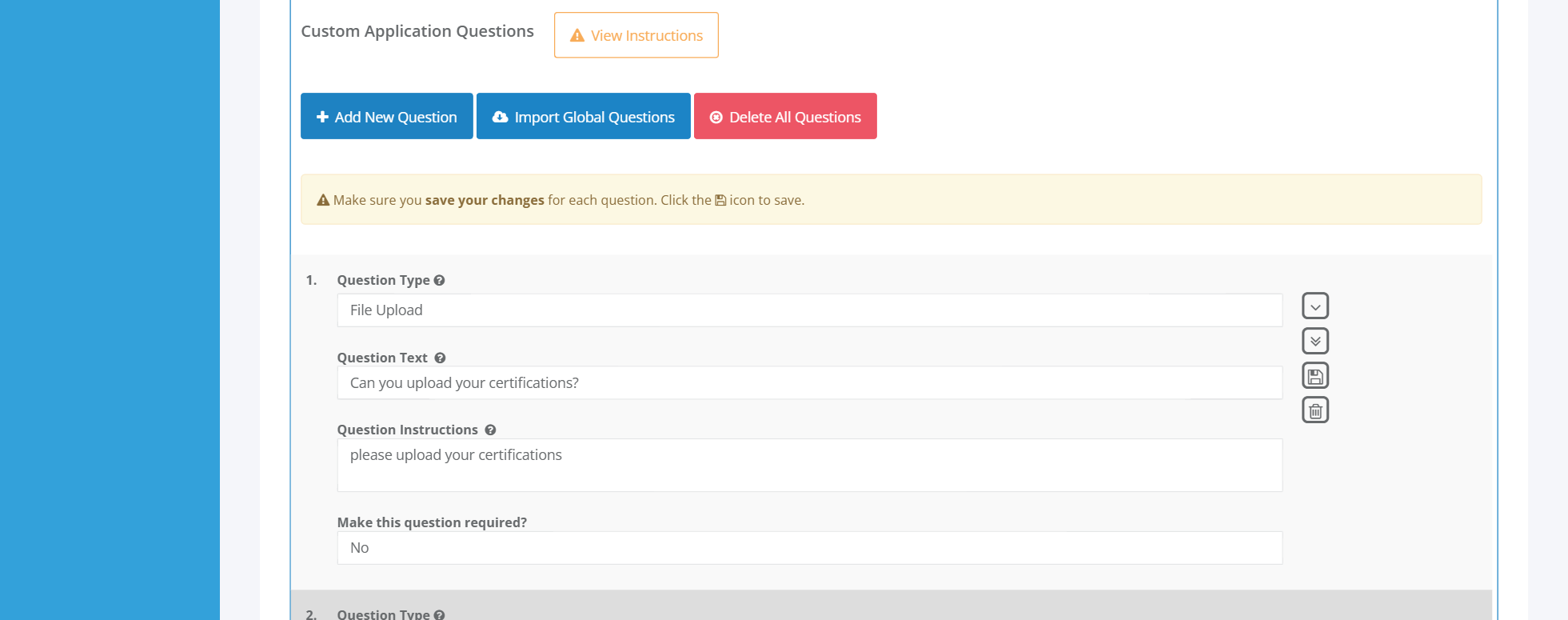Click the 'Make this question required?' label
This screenshot has width=1568, height=620.
click(432, 522)
